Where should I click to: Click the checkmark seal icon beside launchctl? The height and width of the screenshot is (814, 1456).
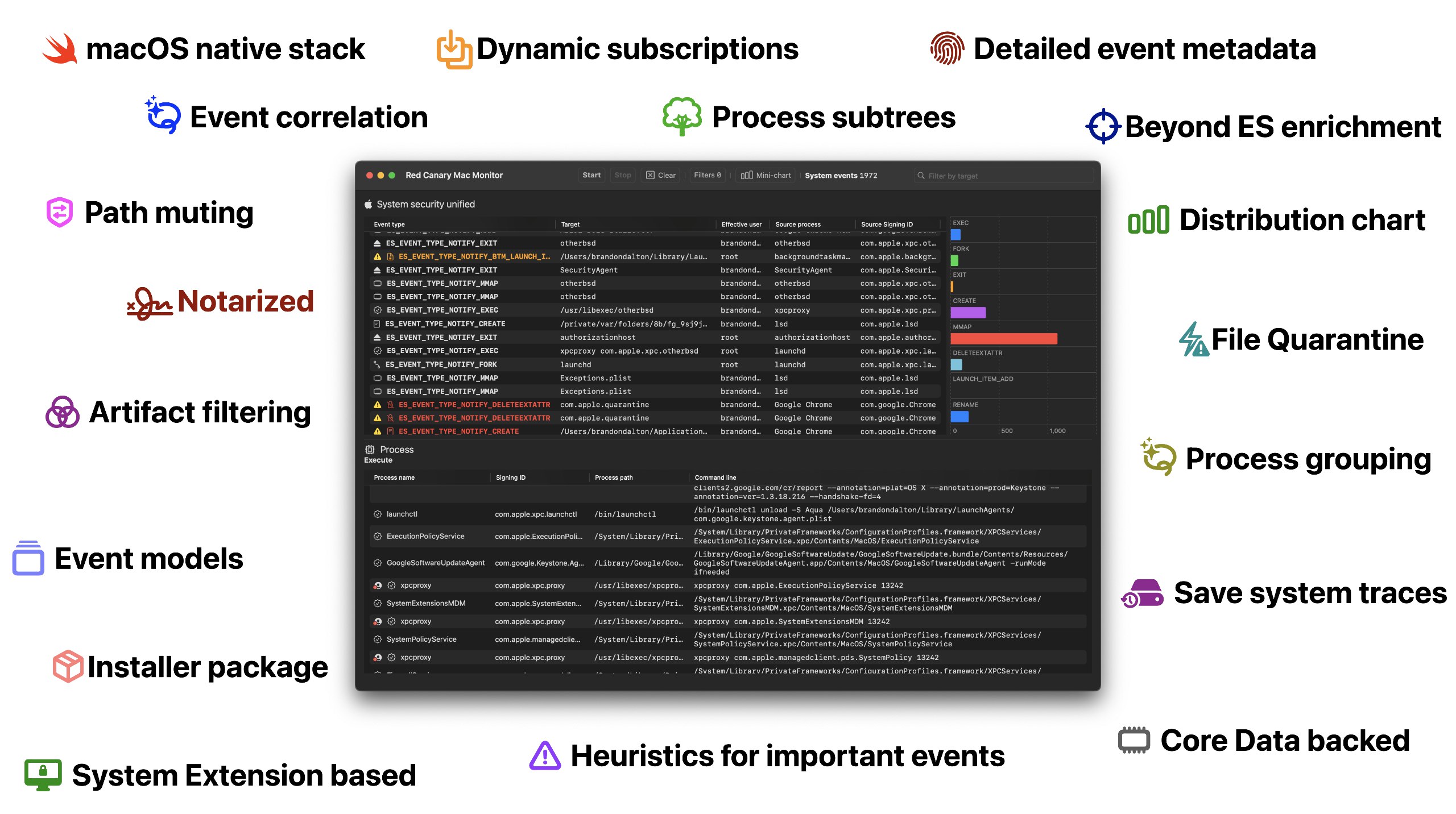point(377,514)
